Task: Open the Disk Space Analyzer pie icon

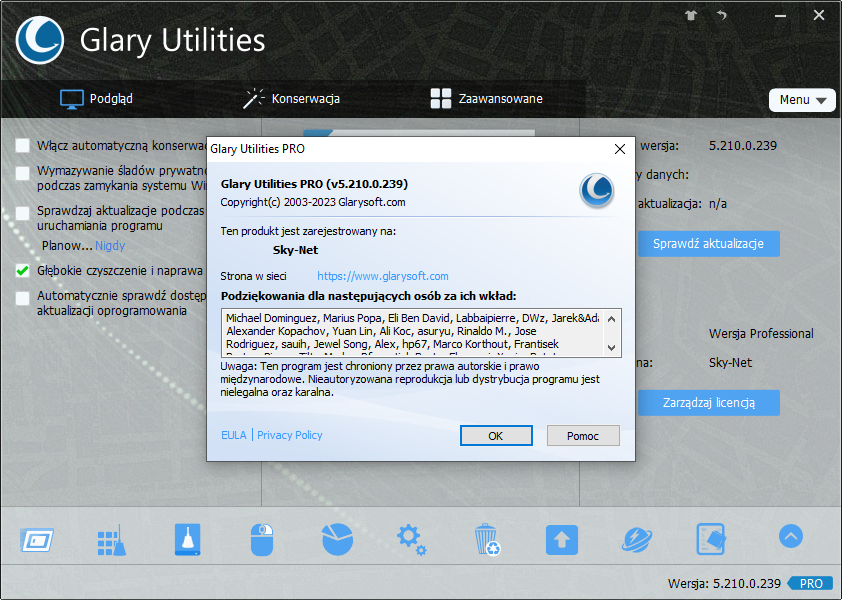Action: (x=337, y=539)
